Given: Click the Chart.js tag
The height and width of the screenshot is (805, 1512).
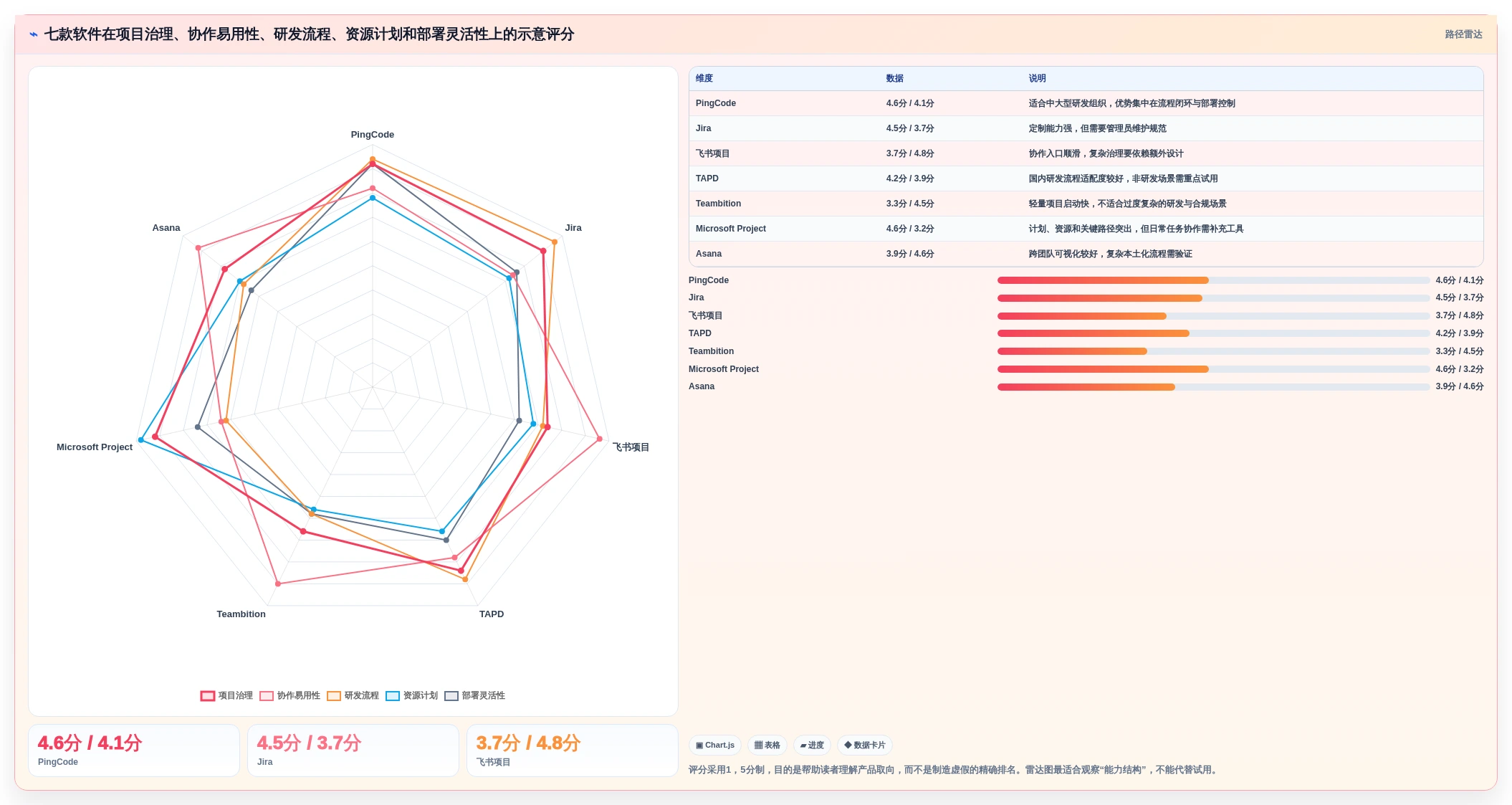Looking at the screenshot, I should [x=715, y=745].
